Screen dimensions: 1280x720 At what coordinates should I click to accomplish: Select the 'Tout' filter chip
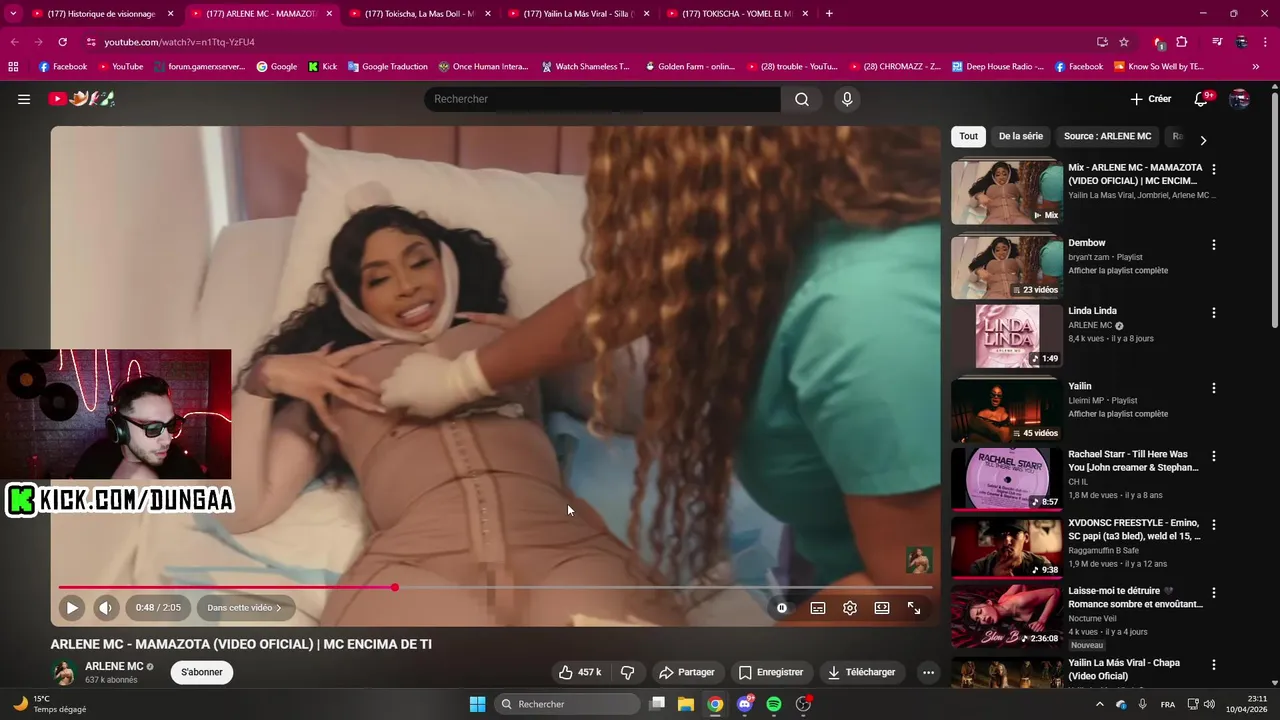click(968, 136)
